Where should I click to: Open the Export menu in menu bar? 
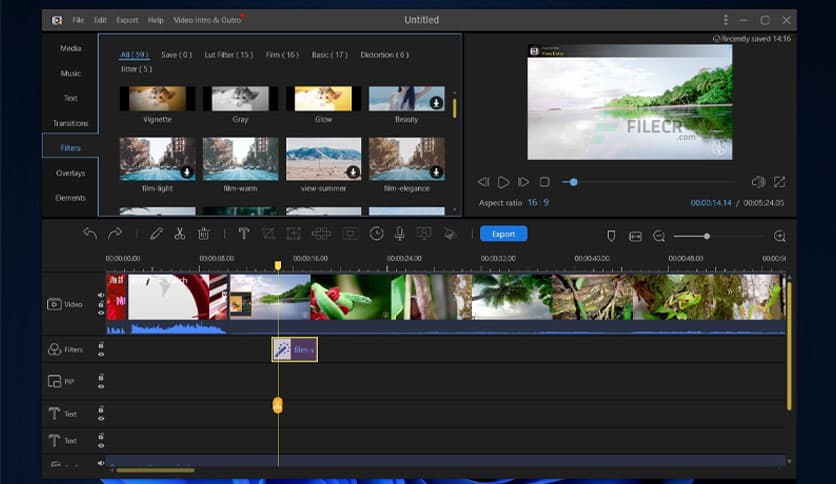[127, 20]
